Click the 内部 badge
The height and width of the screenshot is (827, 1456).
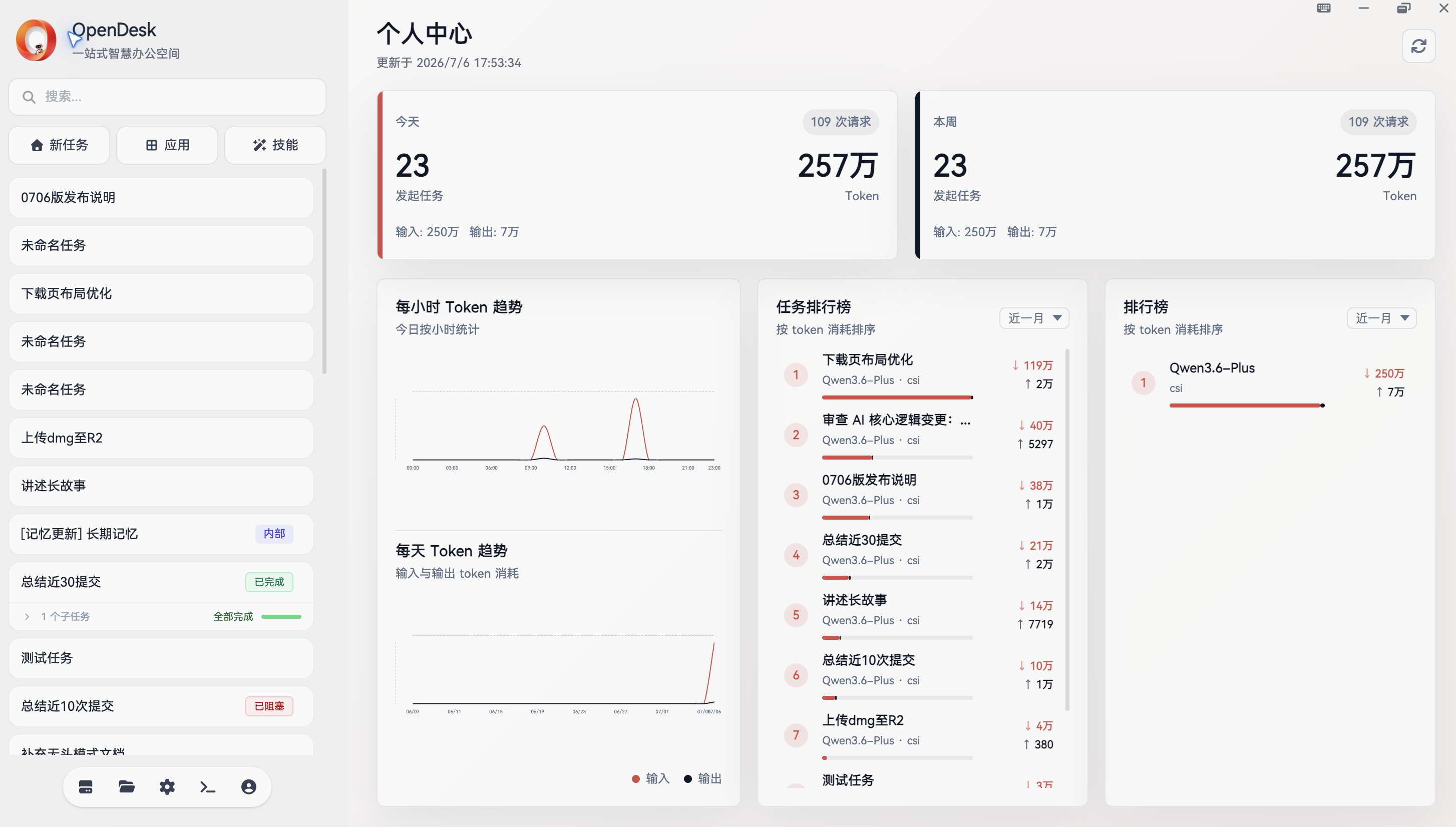274,533
